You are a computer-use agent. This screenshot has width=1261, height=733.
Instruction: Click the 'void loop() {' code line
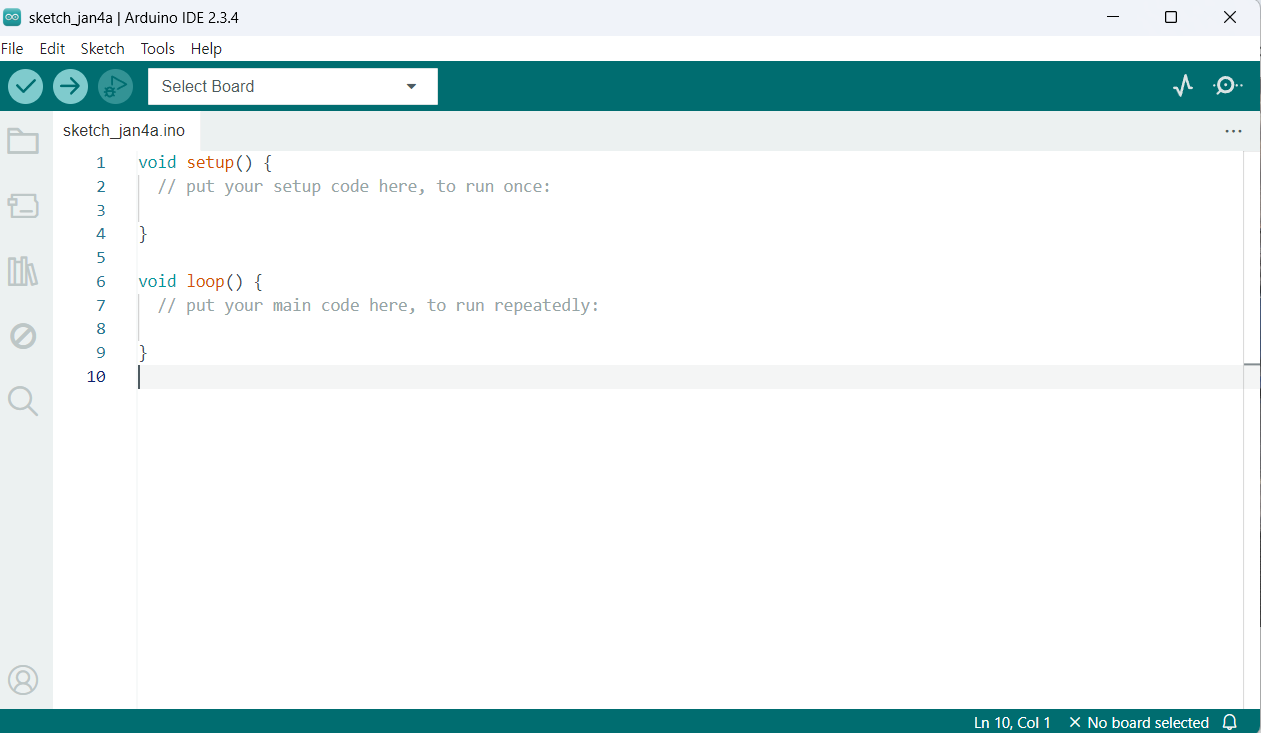(200, 281)
